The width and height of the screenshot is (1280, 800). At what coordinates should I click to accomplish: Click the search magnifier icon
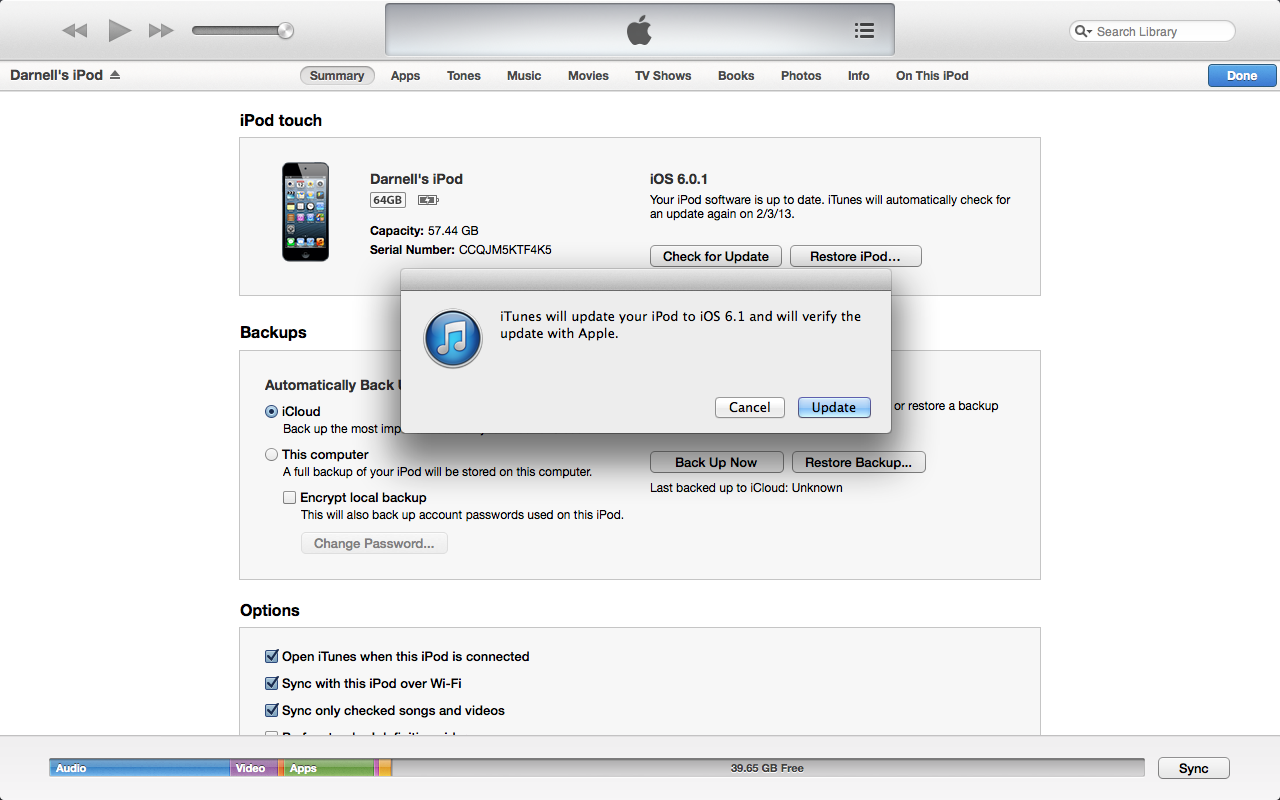point(1083,31)
